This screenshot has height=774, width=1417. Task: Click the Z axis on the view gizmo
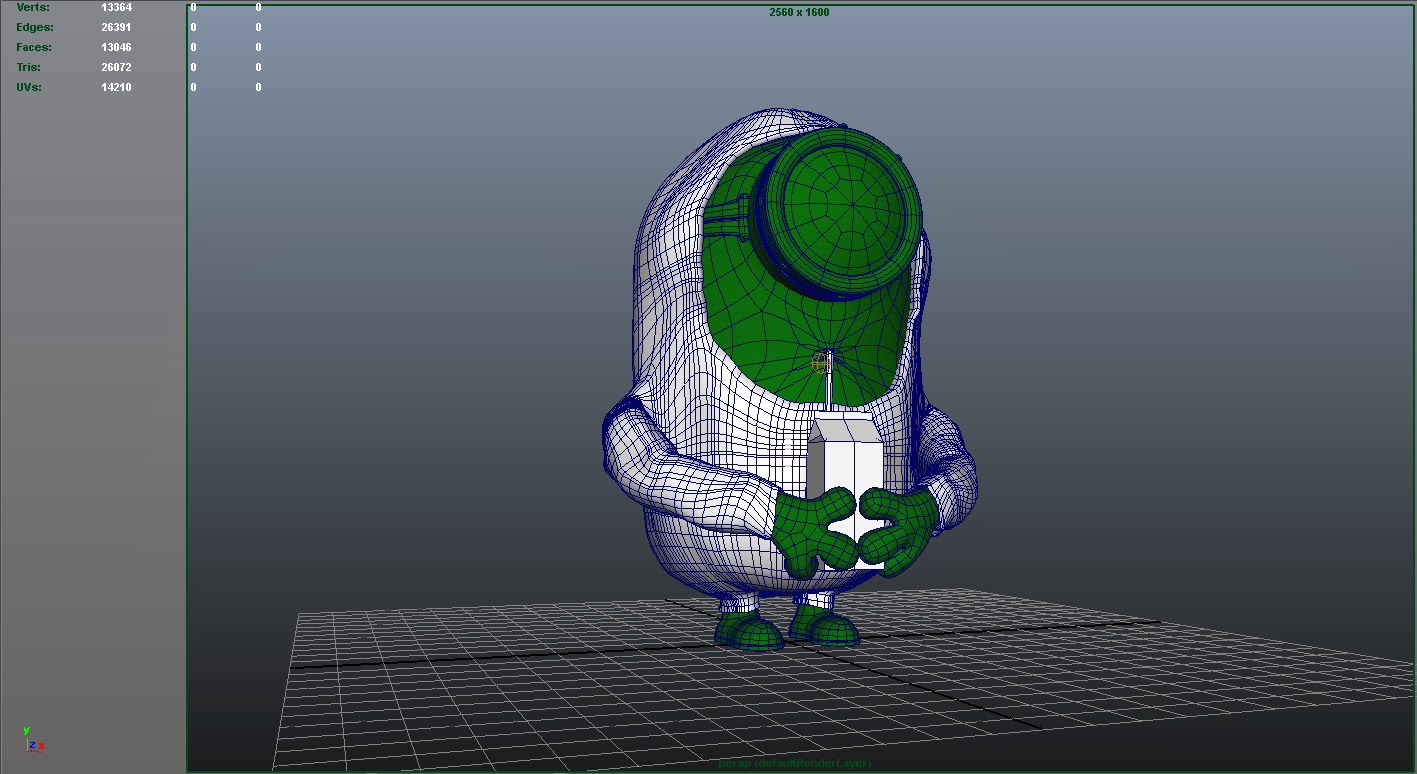point(32,745)
